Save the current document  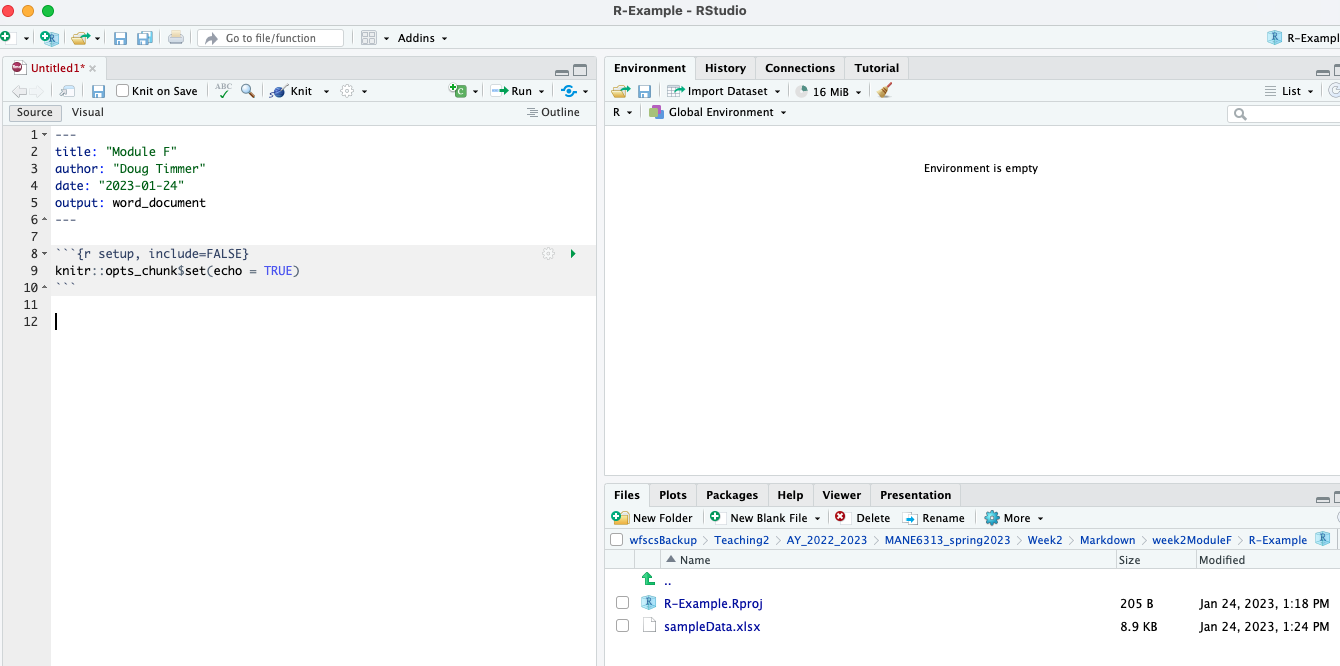[x=97, y=90]
